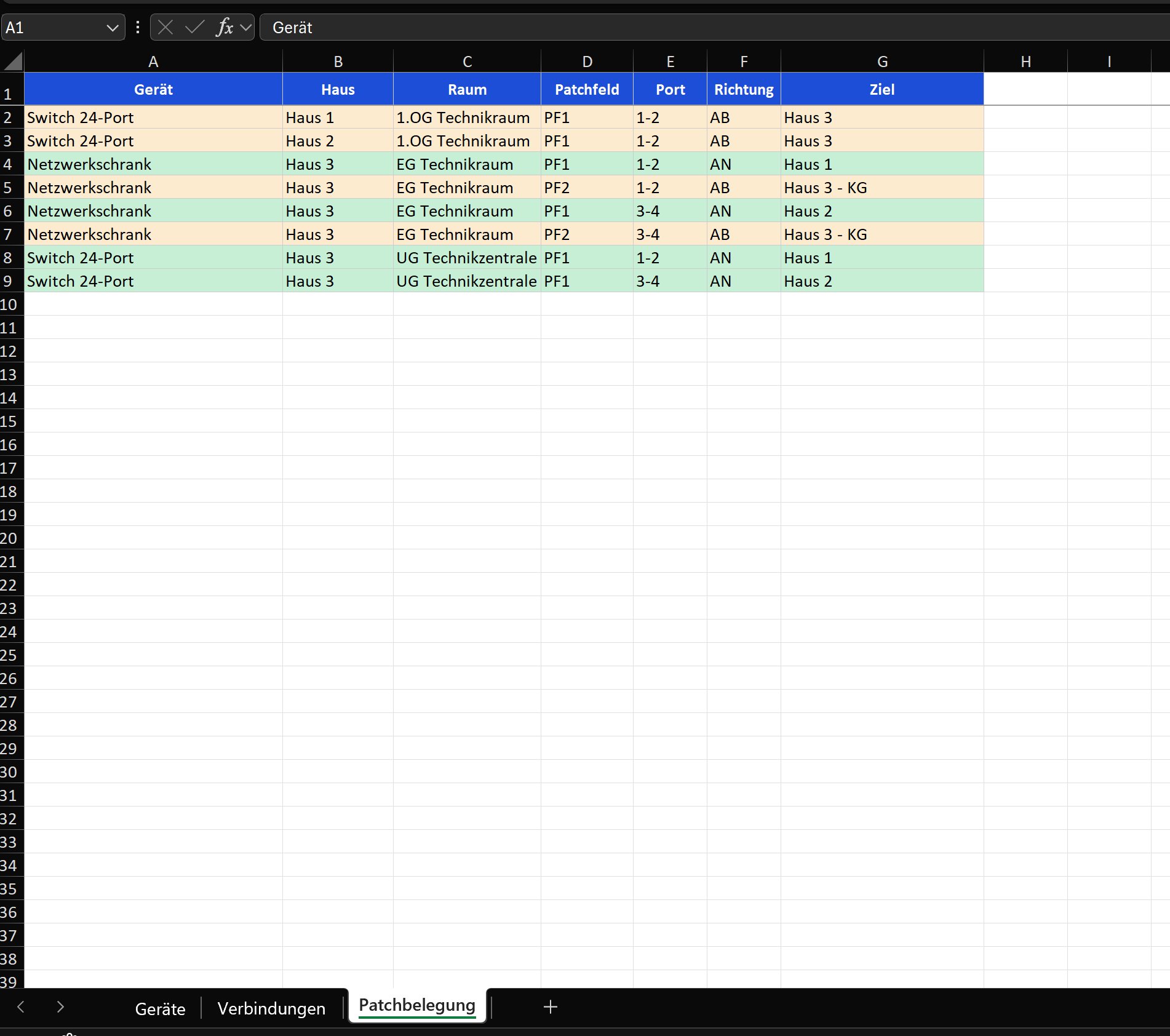Viewport: 1170px width, 1036px height.
Task: Click the cancel (X) icon in formula bar
Action: pyautogui.click(x=165, y=27)
